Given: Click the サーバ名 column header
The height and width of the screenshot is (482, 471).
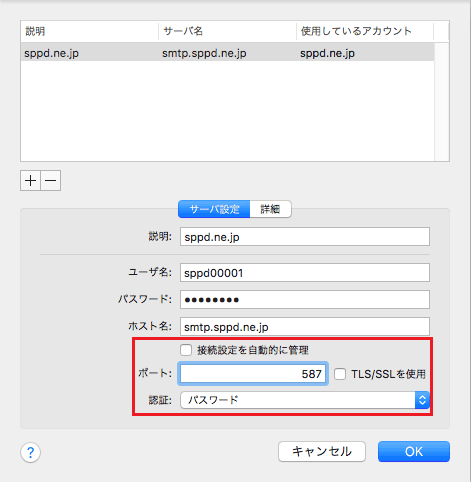Looking at the screenshot, I should coord(227,31).
